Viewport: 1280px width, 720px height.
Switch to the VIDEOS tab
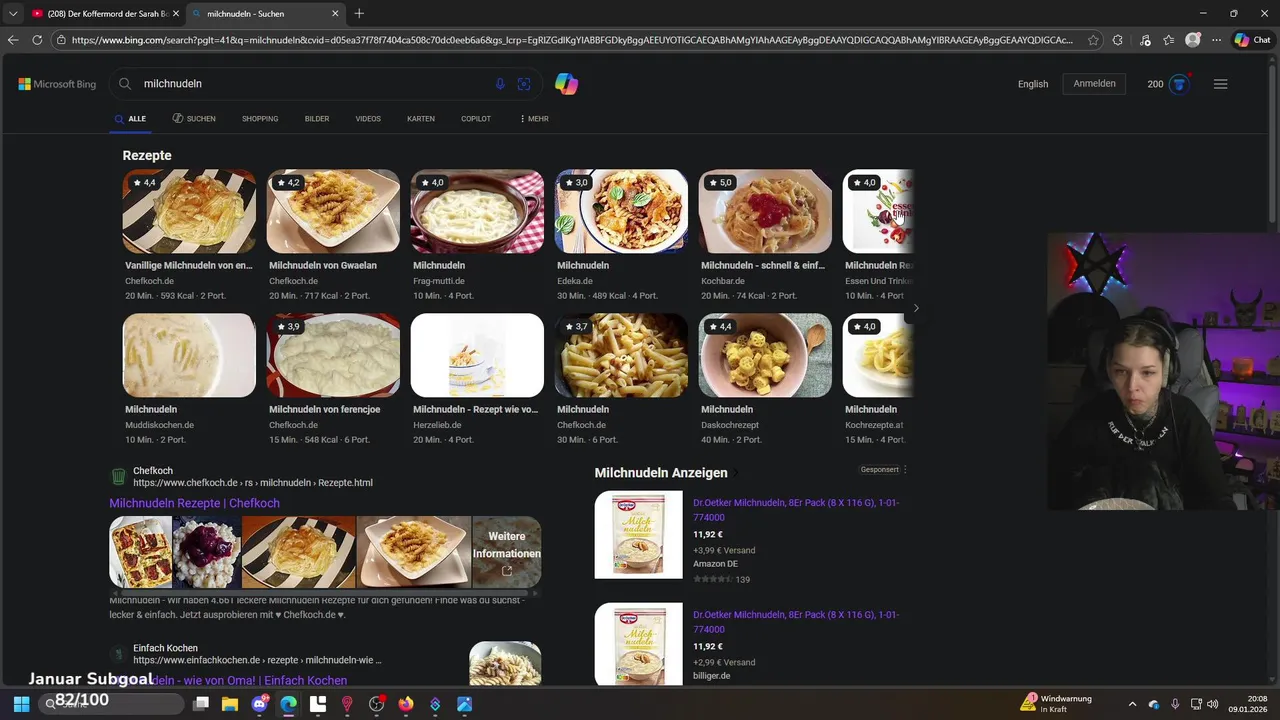tap(368, 119)
